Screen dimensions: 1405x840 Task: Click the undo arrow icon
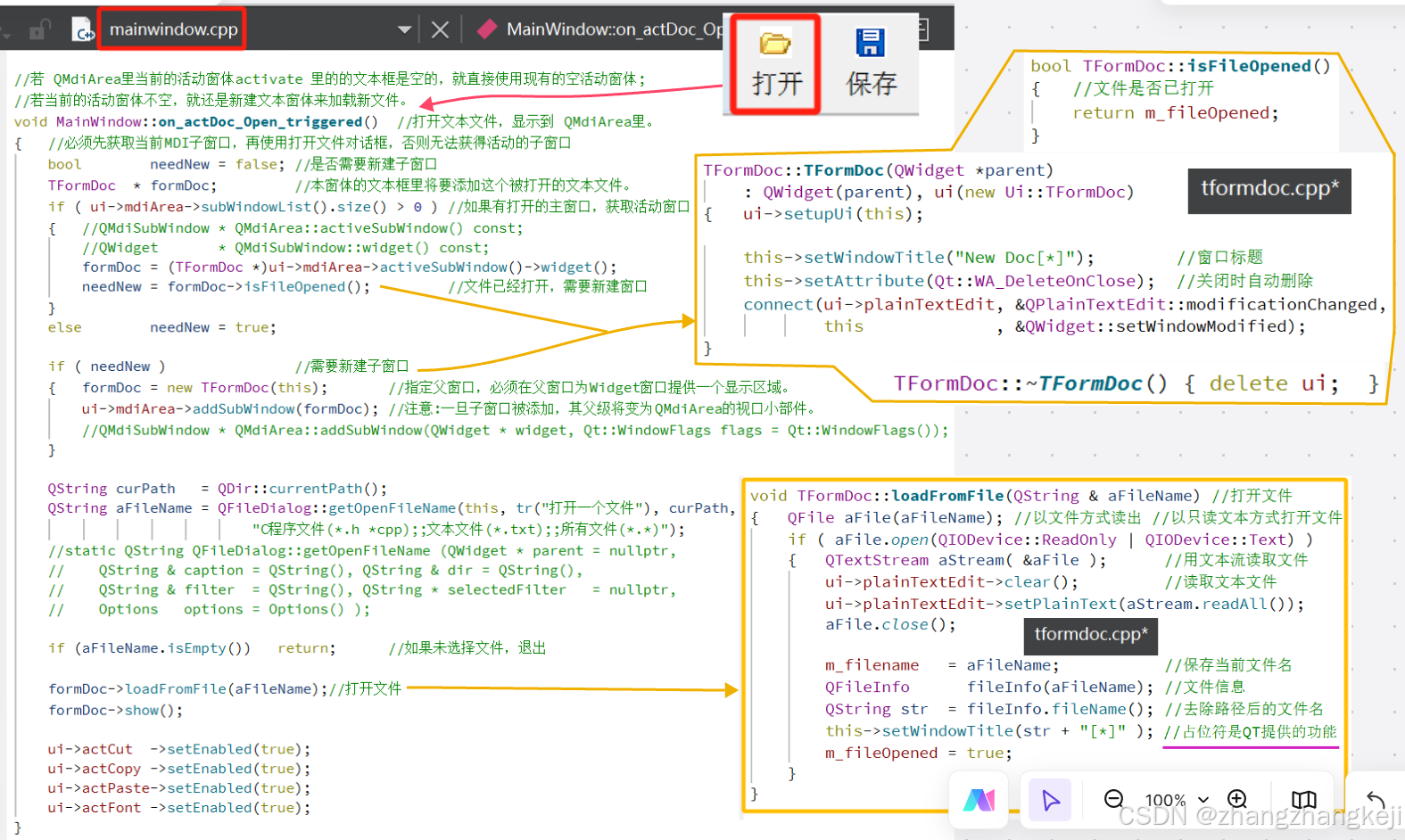1376,800
